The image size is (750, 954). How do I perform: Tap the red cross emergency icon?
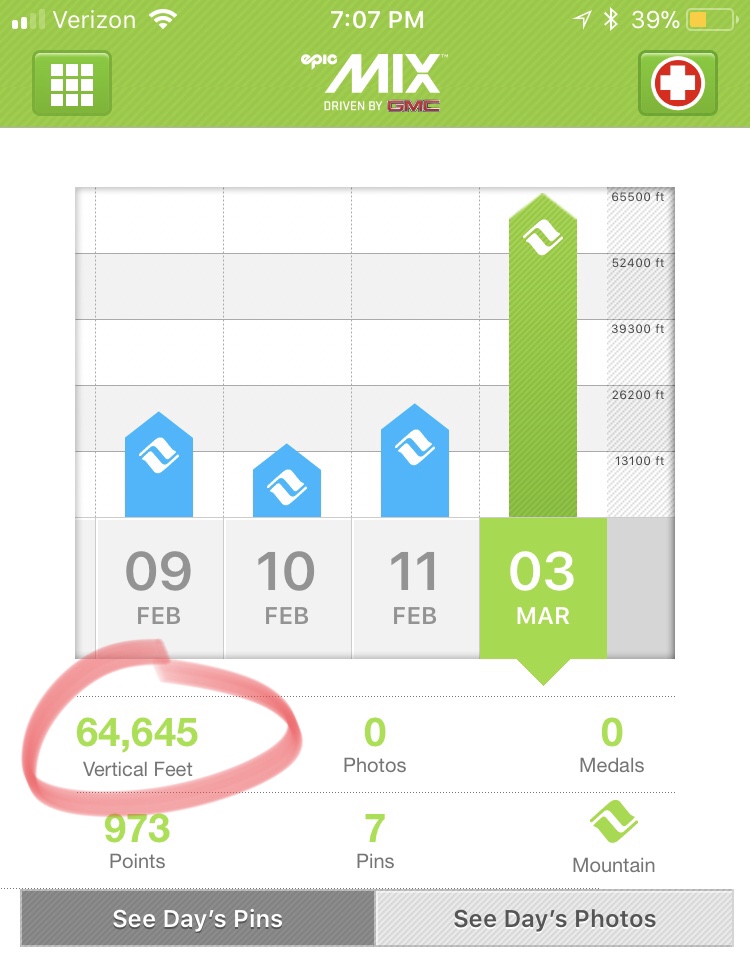tap(678, 83)
